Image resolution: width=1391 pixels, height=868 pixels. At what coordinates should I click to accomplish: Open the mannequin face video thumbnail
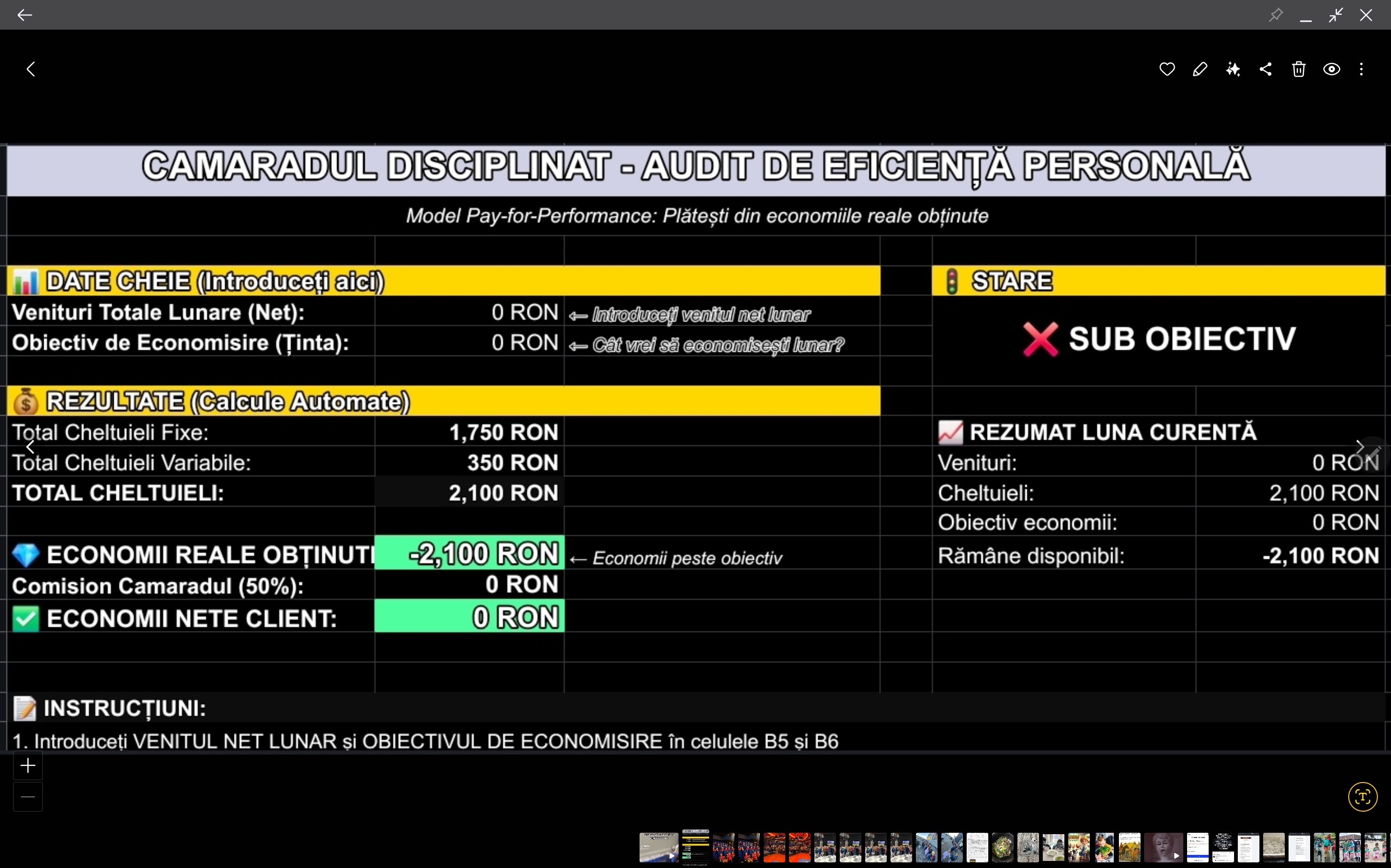(x=1163, y=847)
